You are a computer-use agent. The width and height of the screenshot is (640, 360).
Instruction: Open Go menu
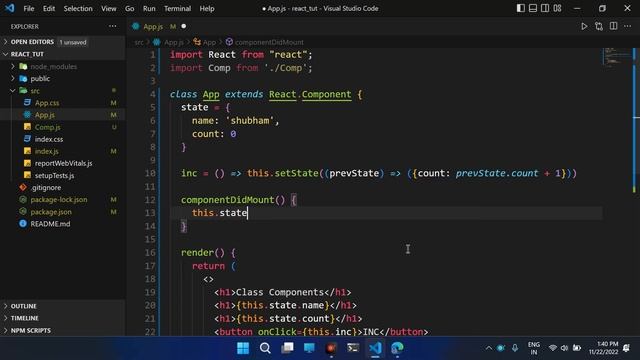pos(129,8)
